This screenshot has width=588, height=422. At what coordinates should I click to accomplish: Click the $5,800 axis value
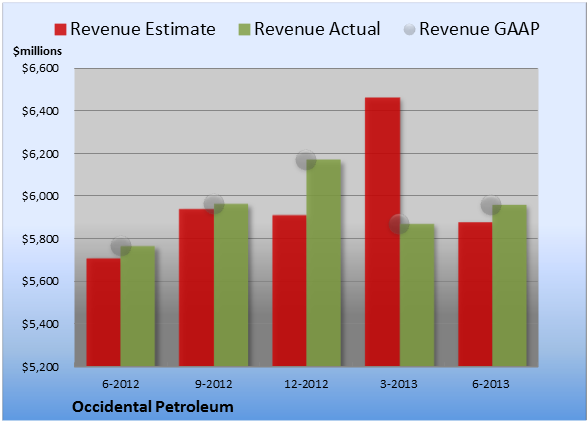[x=40, y=239]
